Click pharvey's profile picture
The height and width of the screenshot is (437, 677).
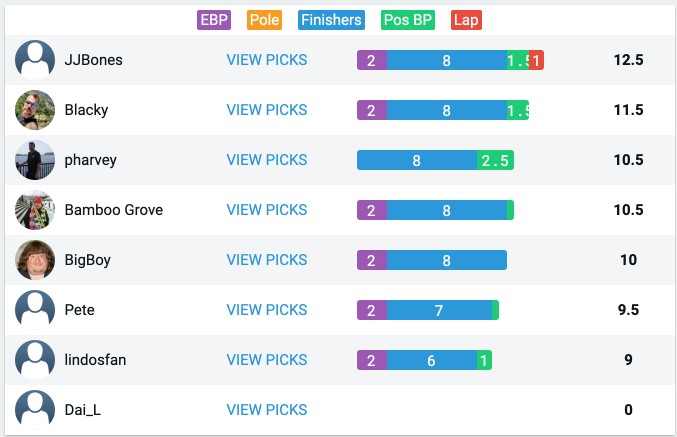[35, 160]
